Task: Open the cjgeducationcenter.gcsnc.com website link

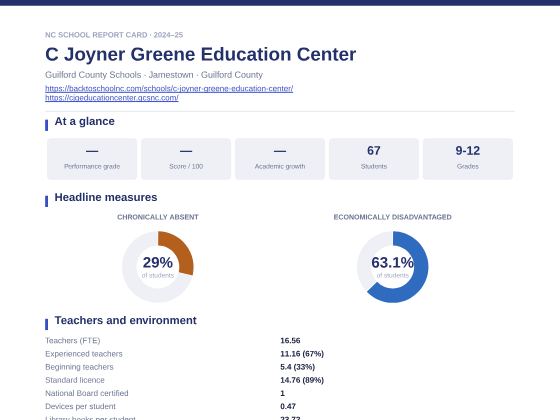Action: 112,98
